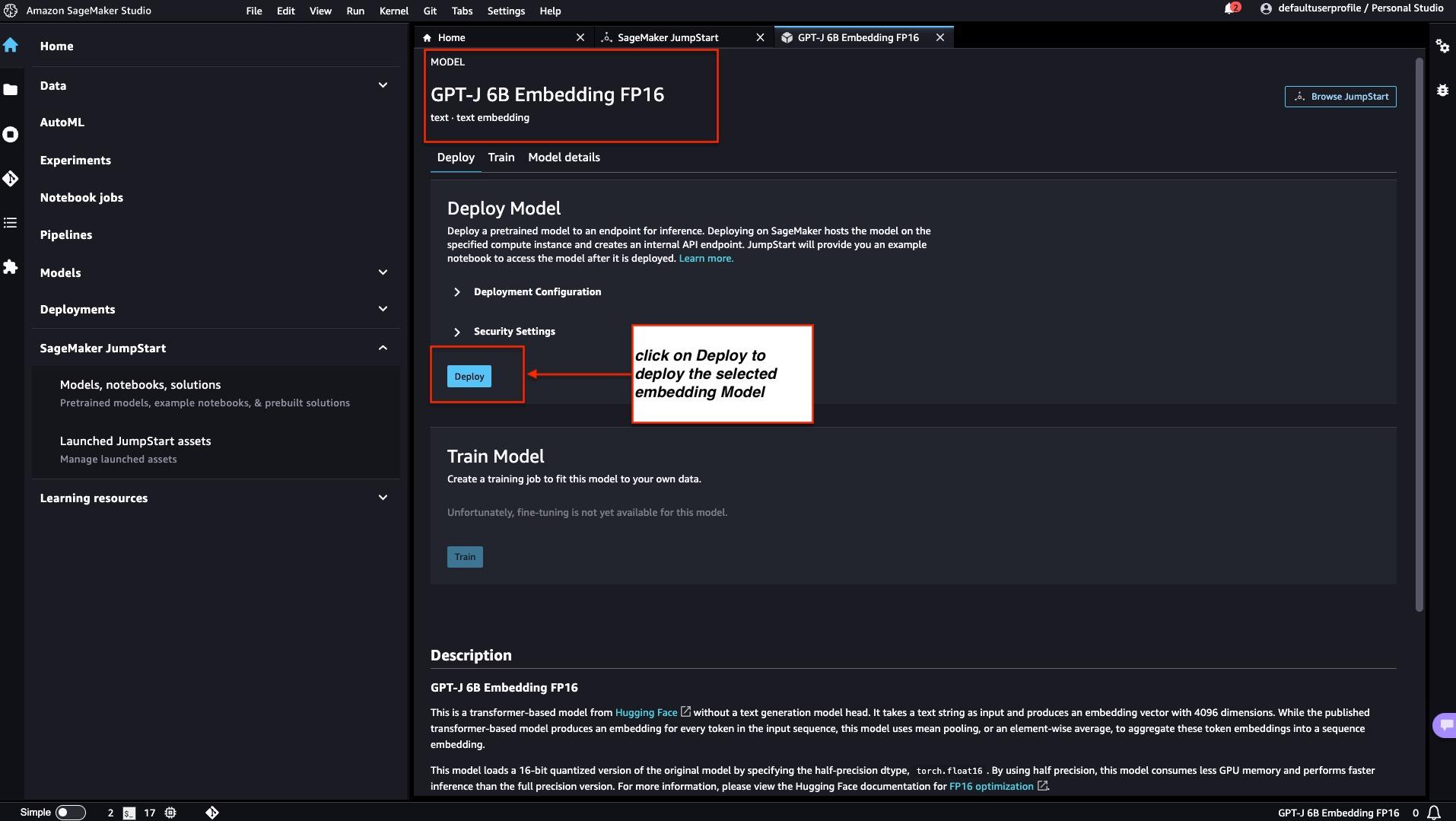Open Experiments in the left navigation
Screen dimensions: 1456x821
[75, 161]
